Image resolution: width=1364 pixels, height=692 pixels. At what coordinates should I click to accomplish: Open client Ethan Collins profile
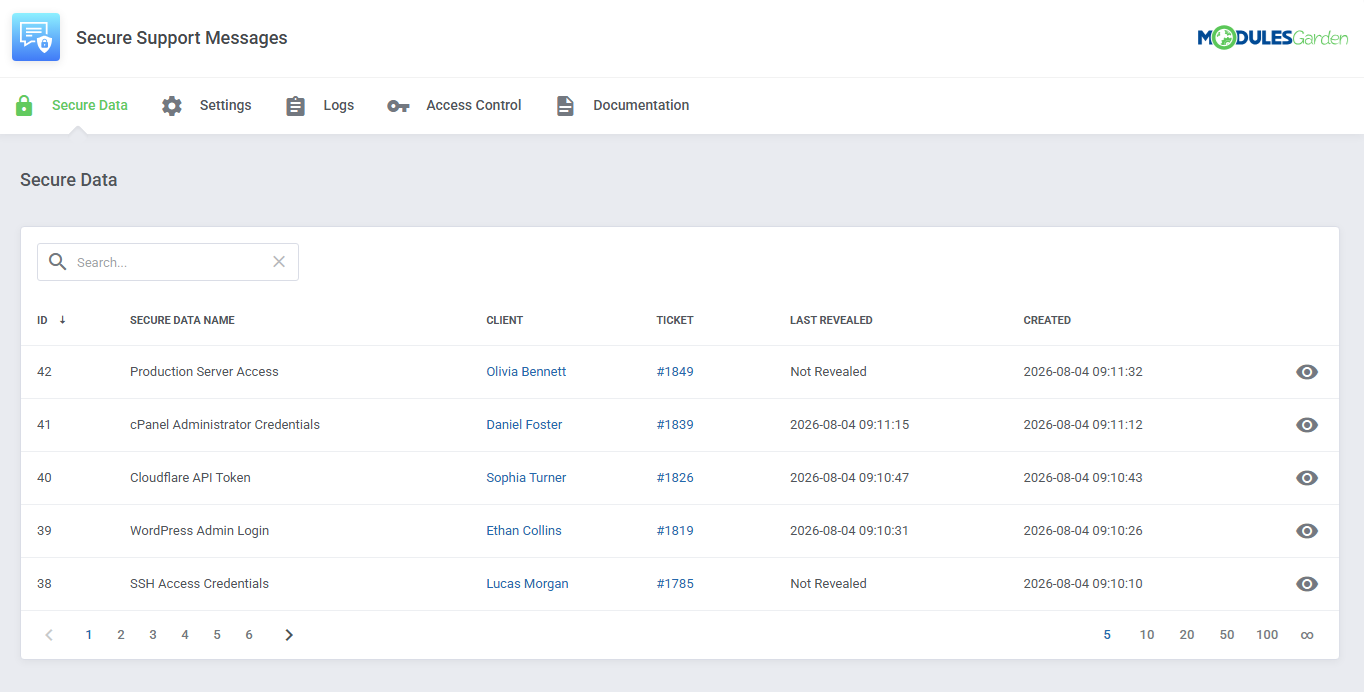pyautogui.click(x=524, y=531)
